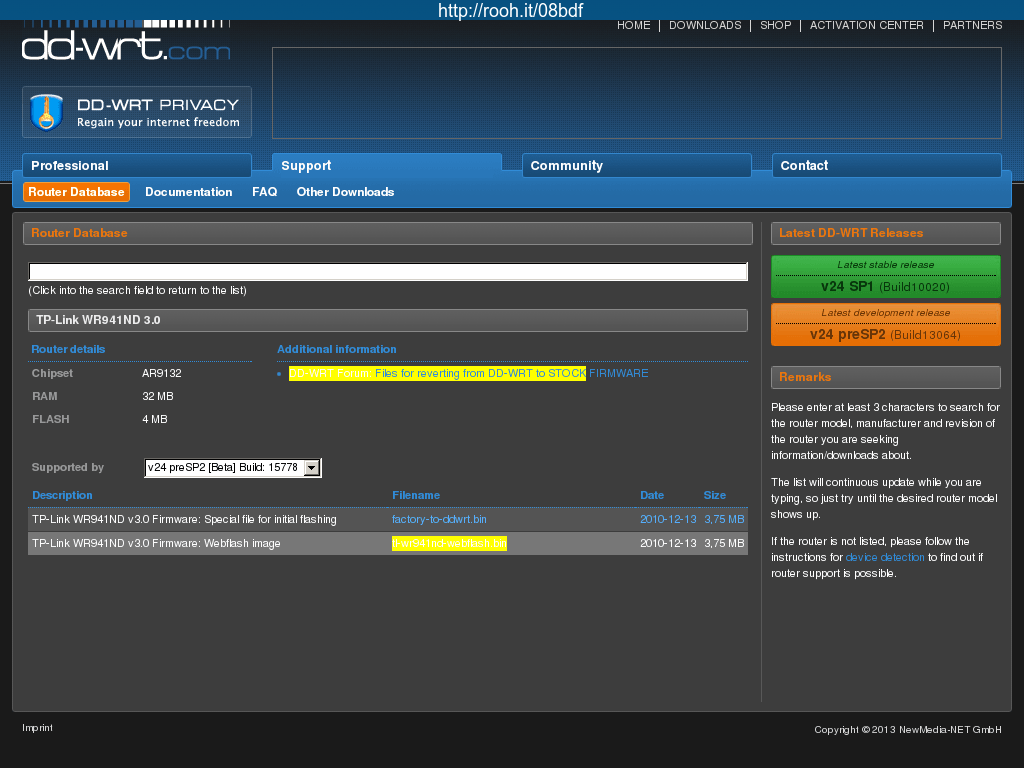Open the Contact tab
1024x768 pixels.
(x=886, y=166)
